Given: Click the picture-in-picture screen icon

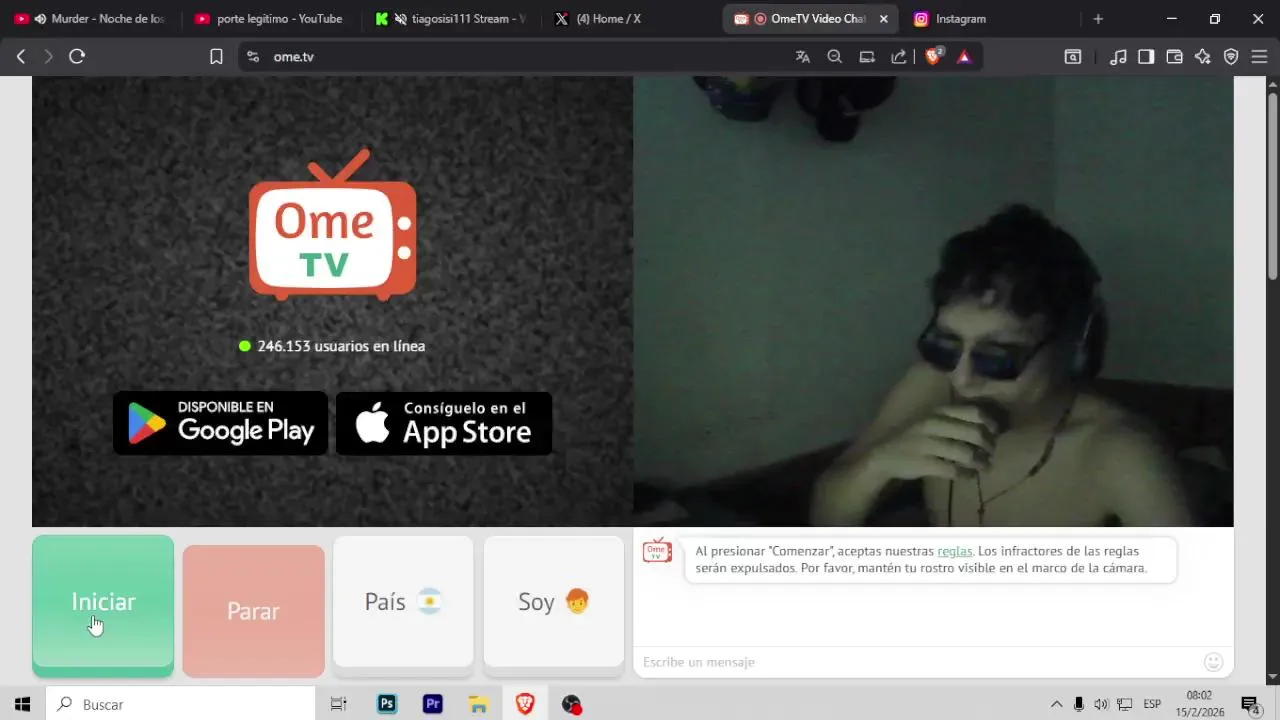Looking at the screenshot, I should point(867,57).
